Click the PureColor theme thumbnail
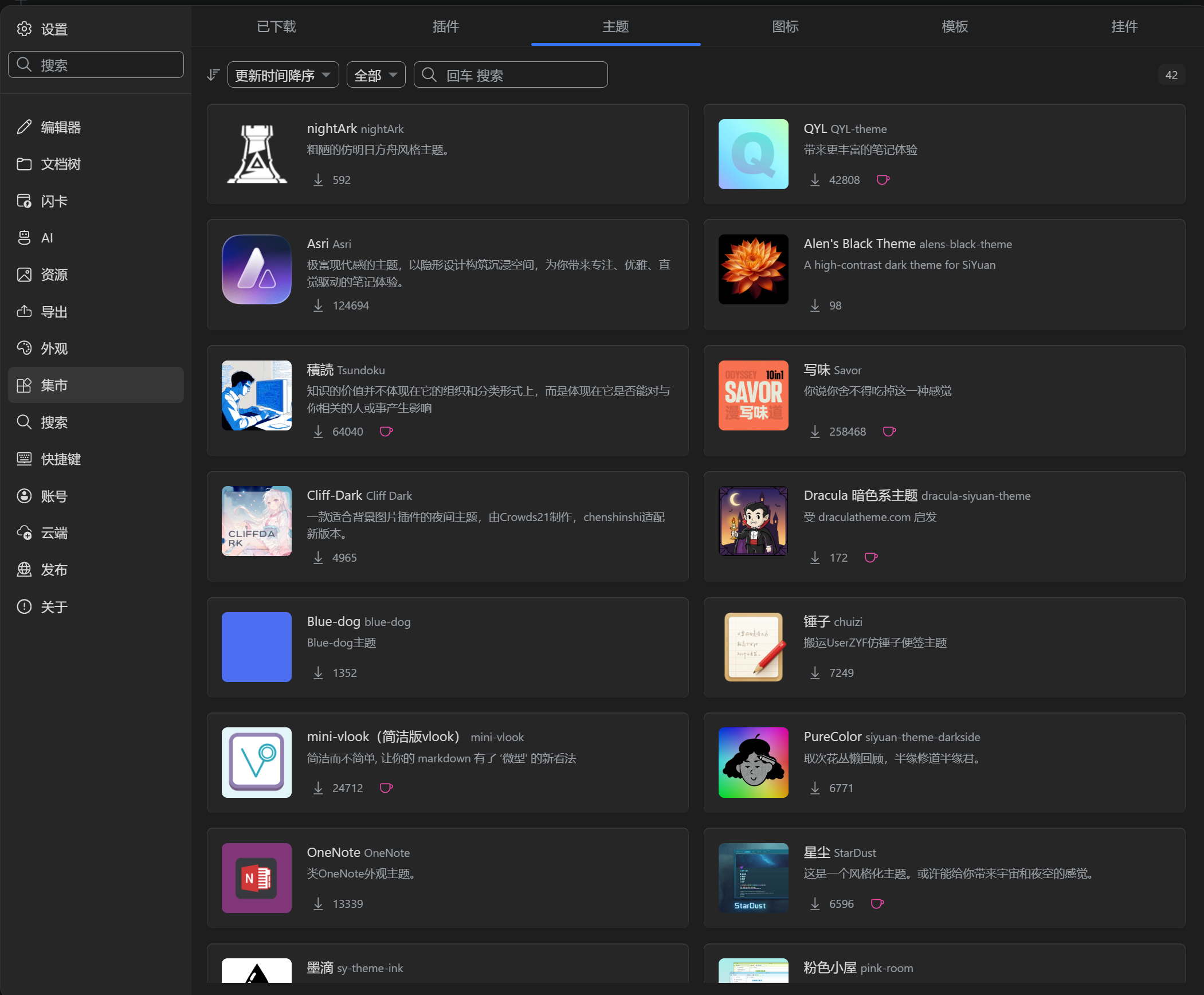 coord(753,762)
